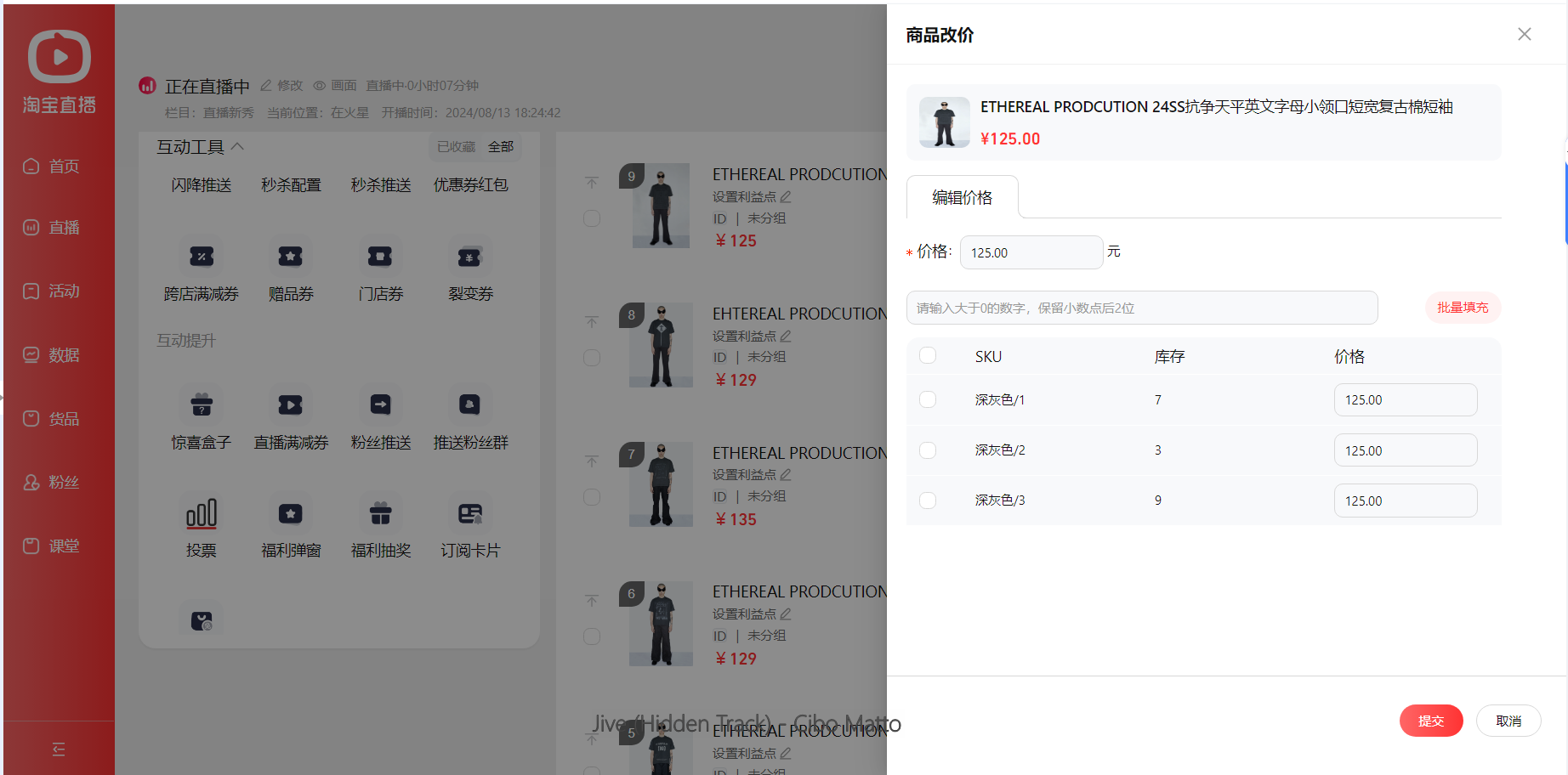Viewport: 1568px width, 775px height.
Task: Switch to the 编辑价格 tab
Action: click(x=963, y=197)
